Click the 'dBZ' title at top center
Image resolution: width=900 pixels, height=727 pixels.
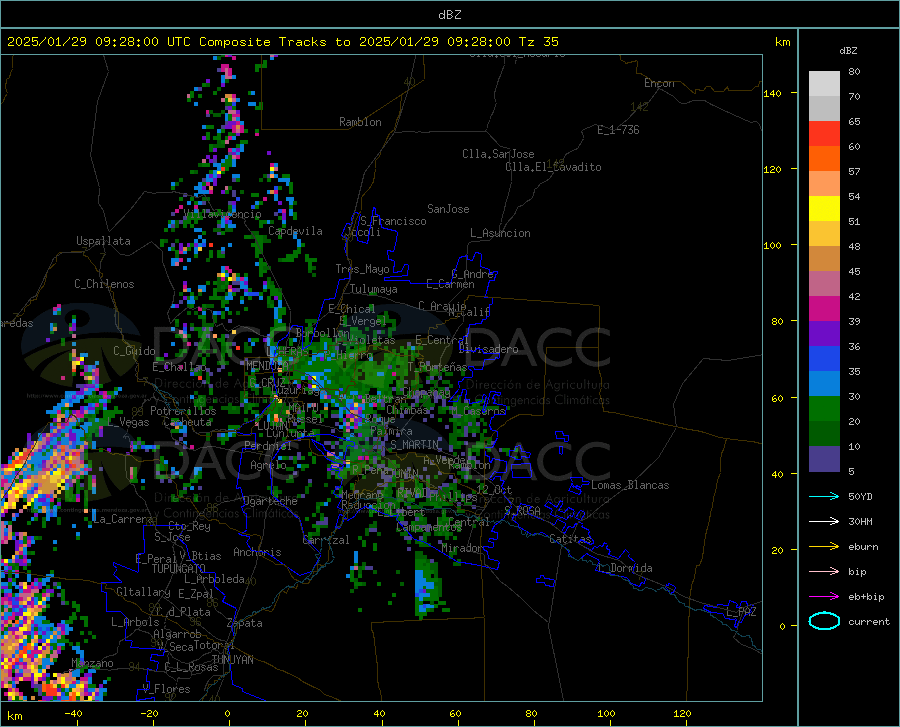coord(449,15)
